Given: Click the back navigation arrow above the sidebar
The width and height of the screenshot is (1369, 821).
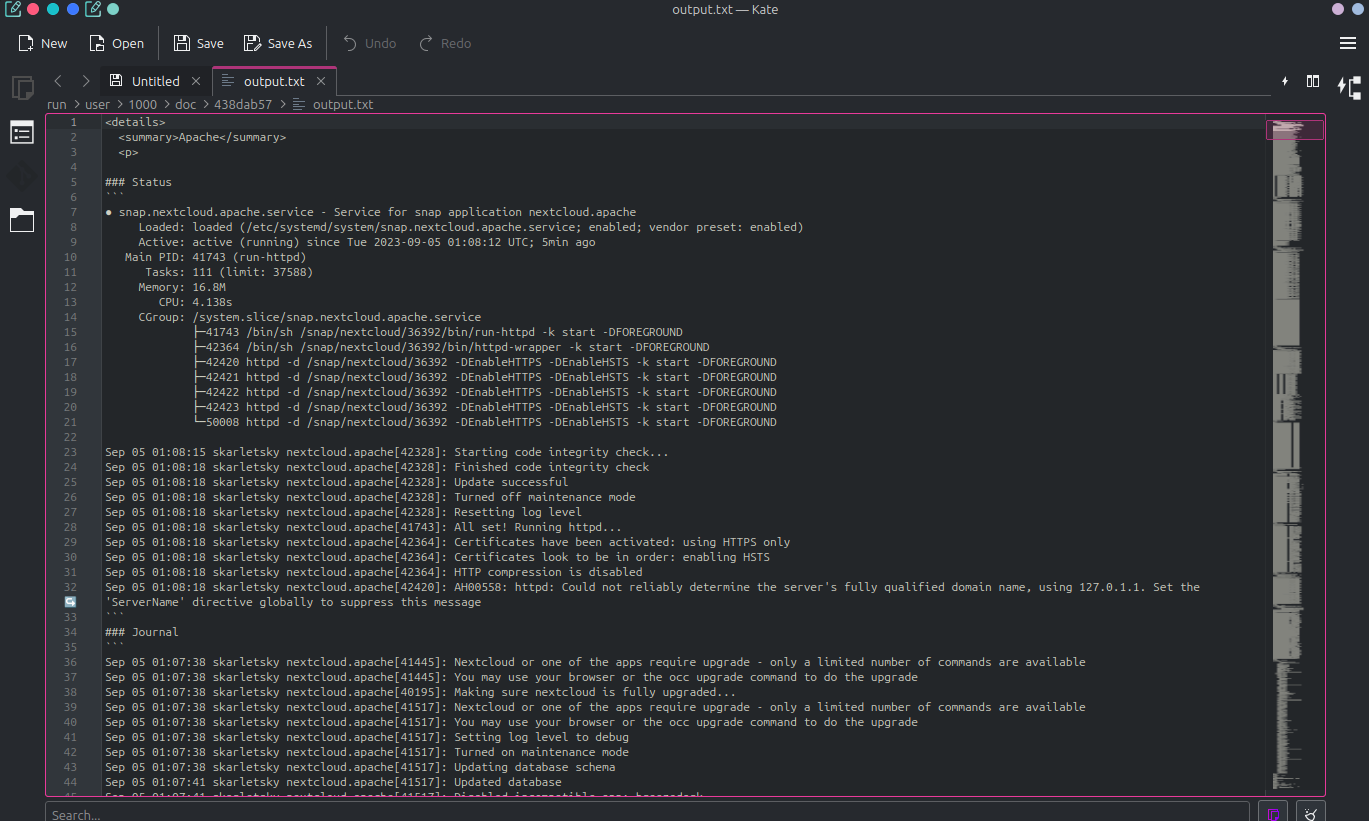Looking at the screenshot, I should pyautogui.click(x=57, y=81).
